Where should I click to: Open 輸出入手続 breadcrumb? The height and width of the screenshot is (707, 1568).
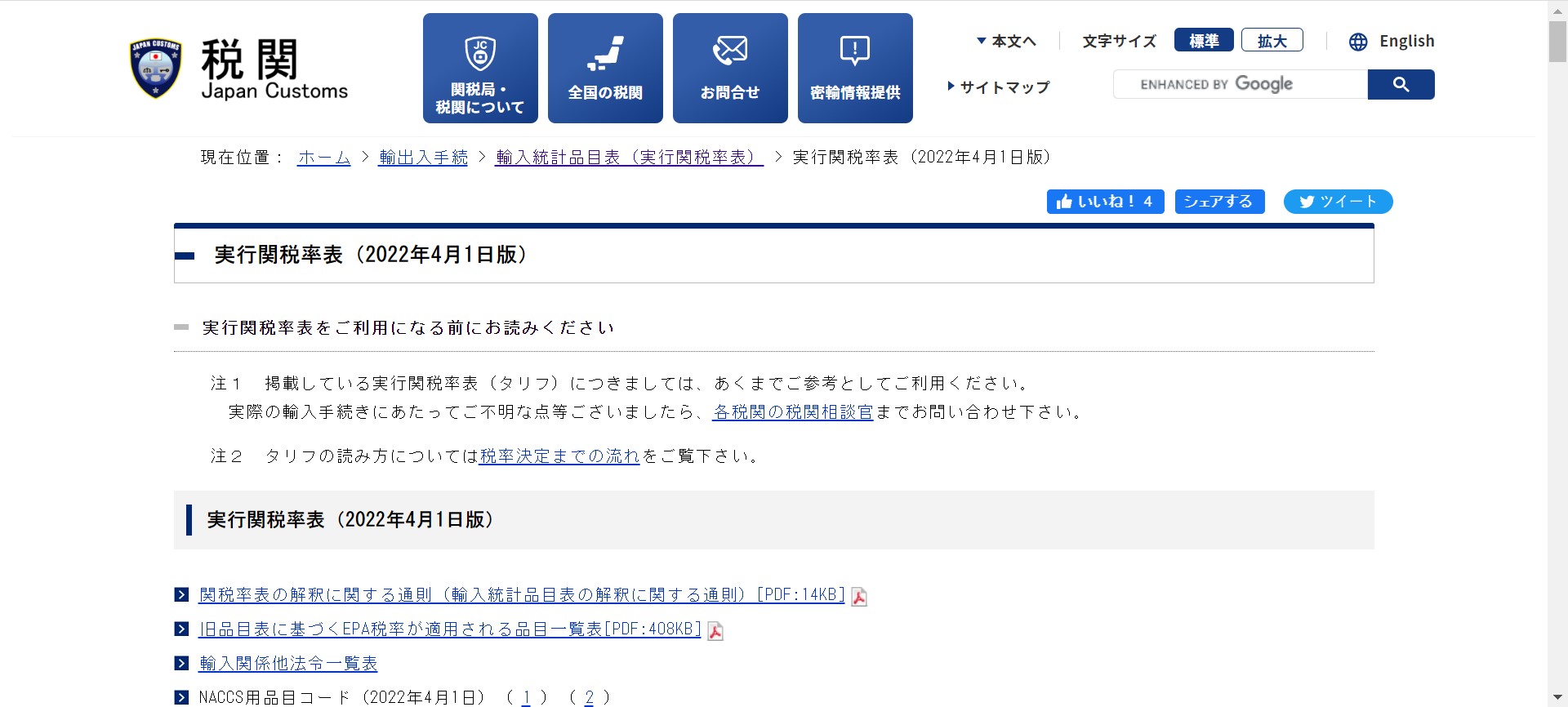(x=423, y=158)
